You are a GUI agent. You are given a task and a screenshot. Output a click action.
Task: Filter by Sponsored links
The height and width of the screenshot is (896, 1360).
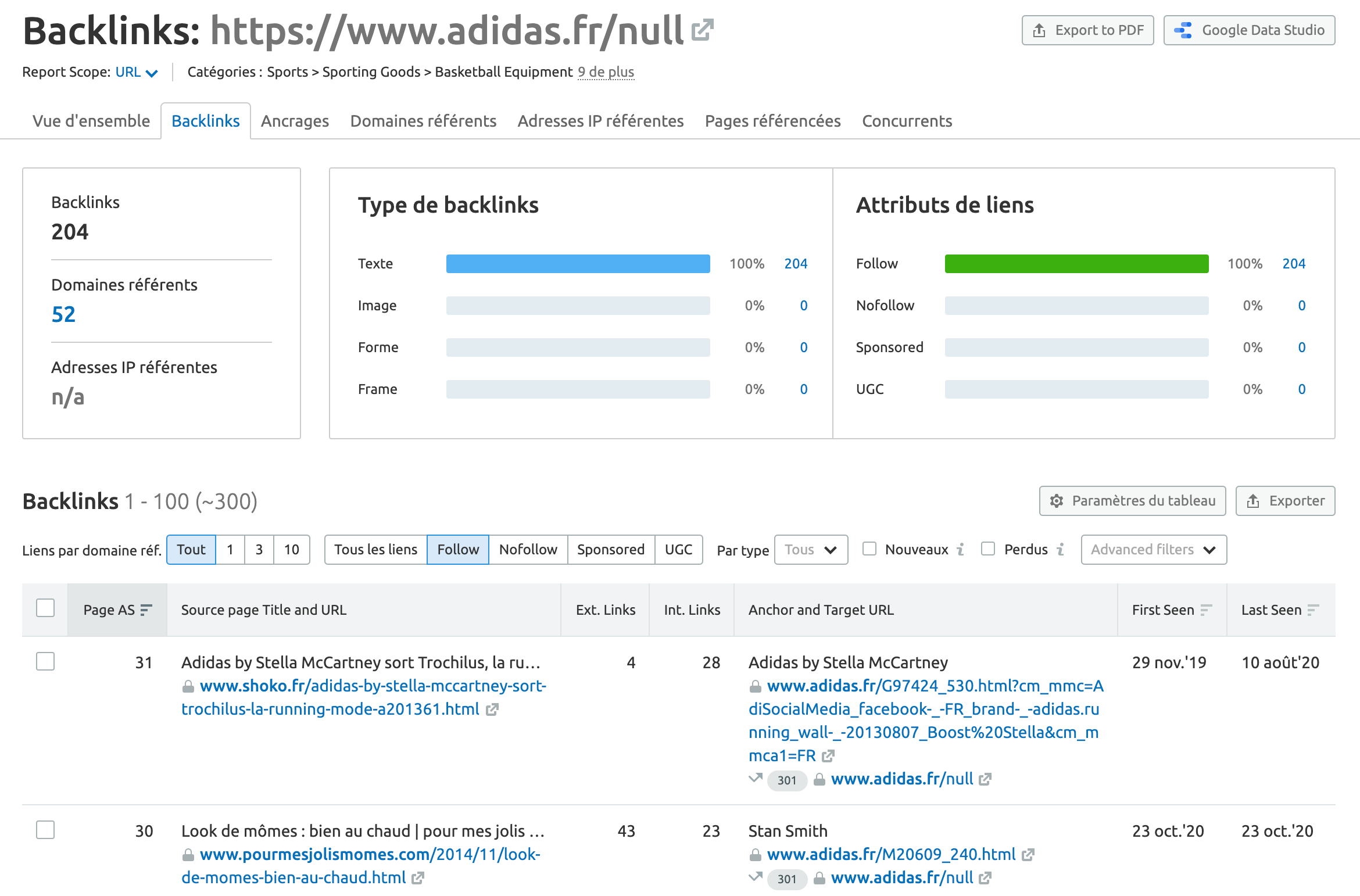[x=611, y=550]
